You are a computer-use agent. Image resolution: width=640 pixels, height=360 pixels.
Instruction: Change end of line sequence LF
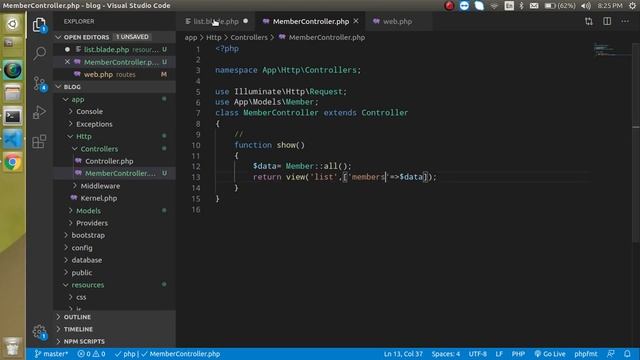(499, 354)
